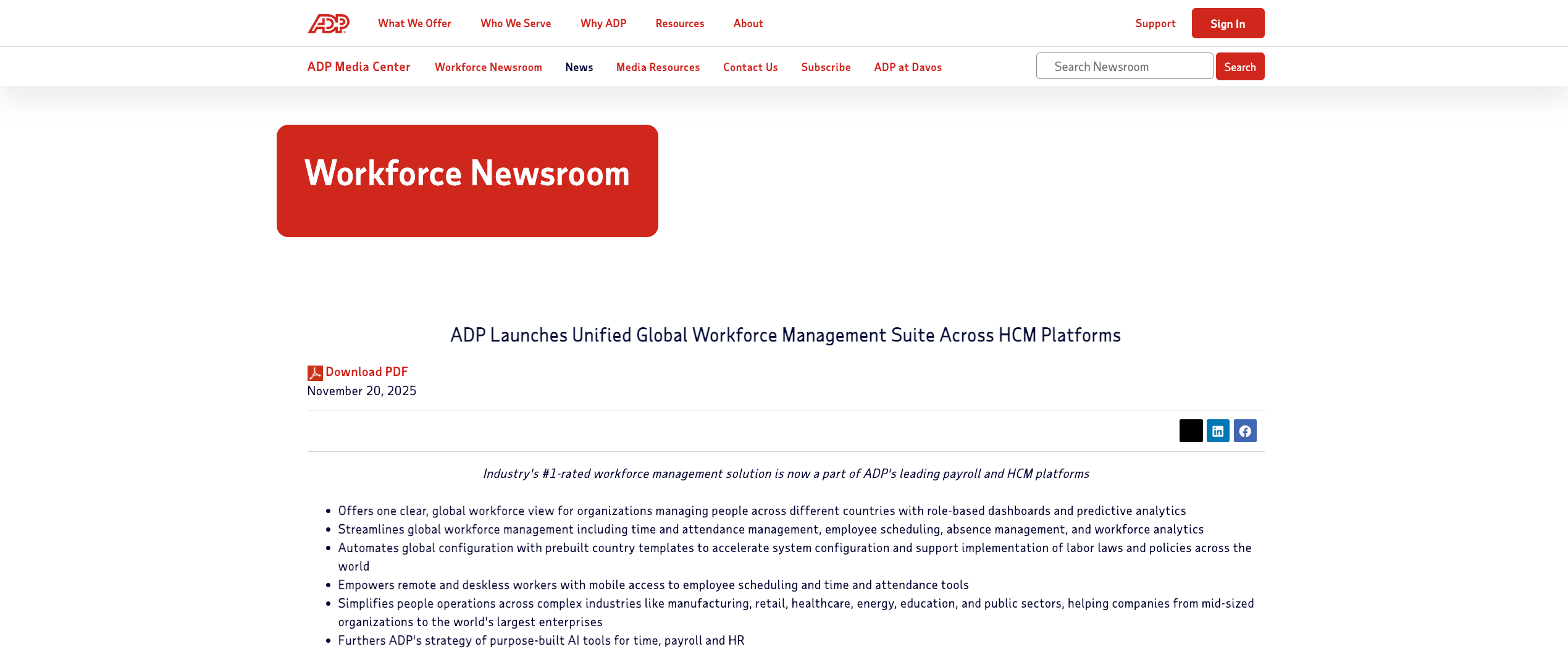
Task: Click the Sign In button
Action: (1228, 23)
